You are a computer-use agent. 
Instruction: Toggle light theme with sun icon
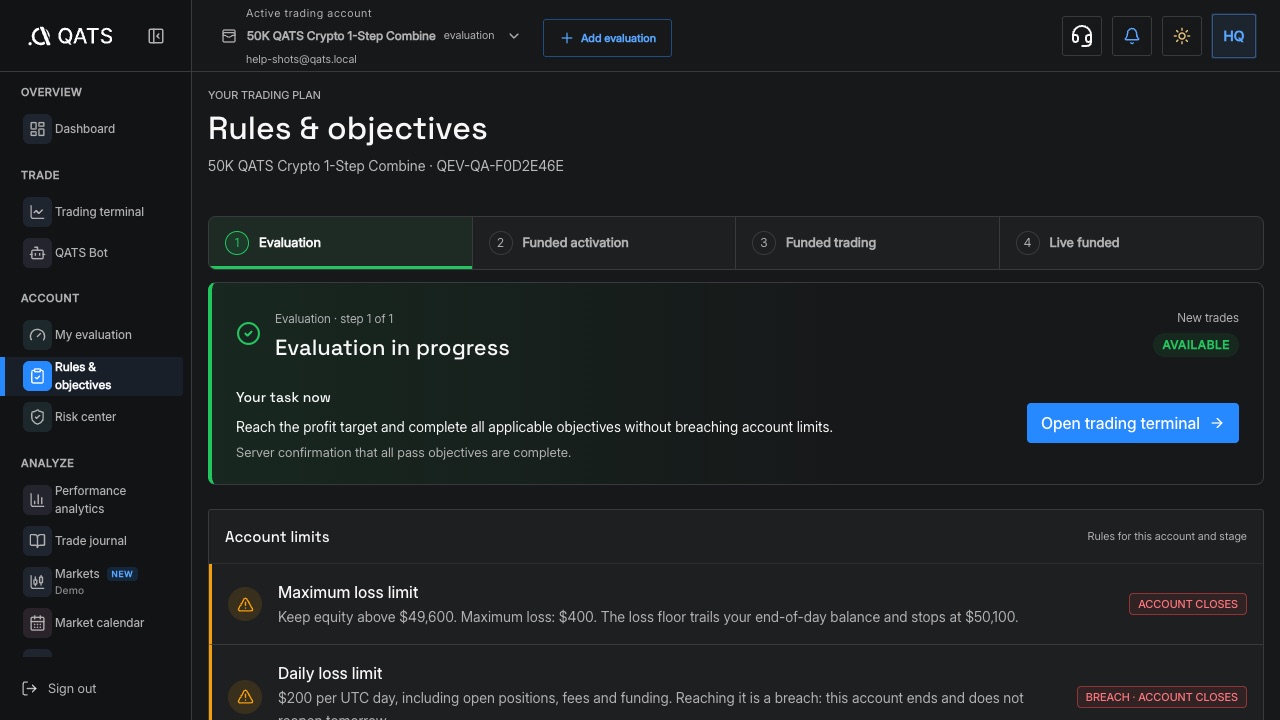click(1182, 36)
